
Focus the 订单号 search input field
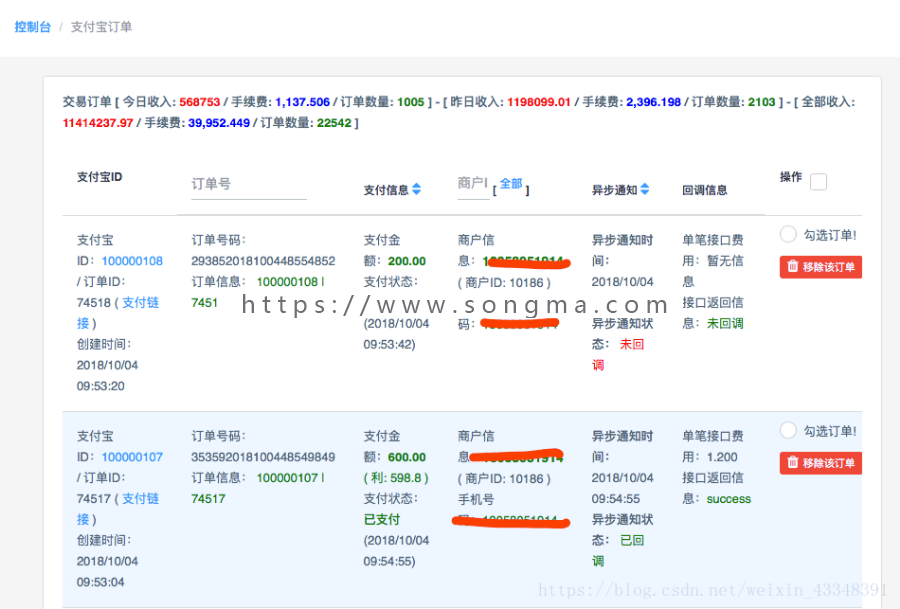click(x=249, y=184)
